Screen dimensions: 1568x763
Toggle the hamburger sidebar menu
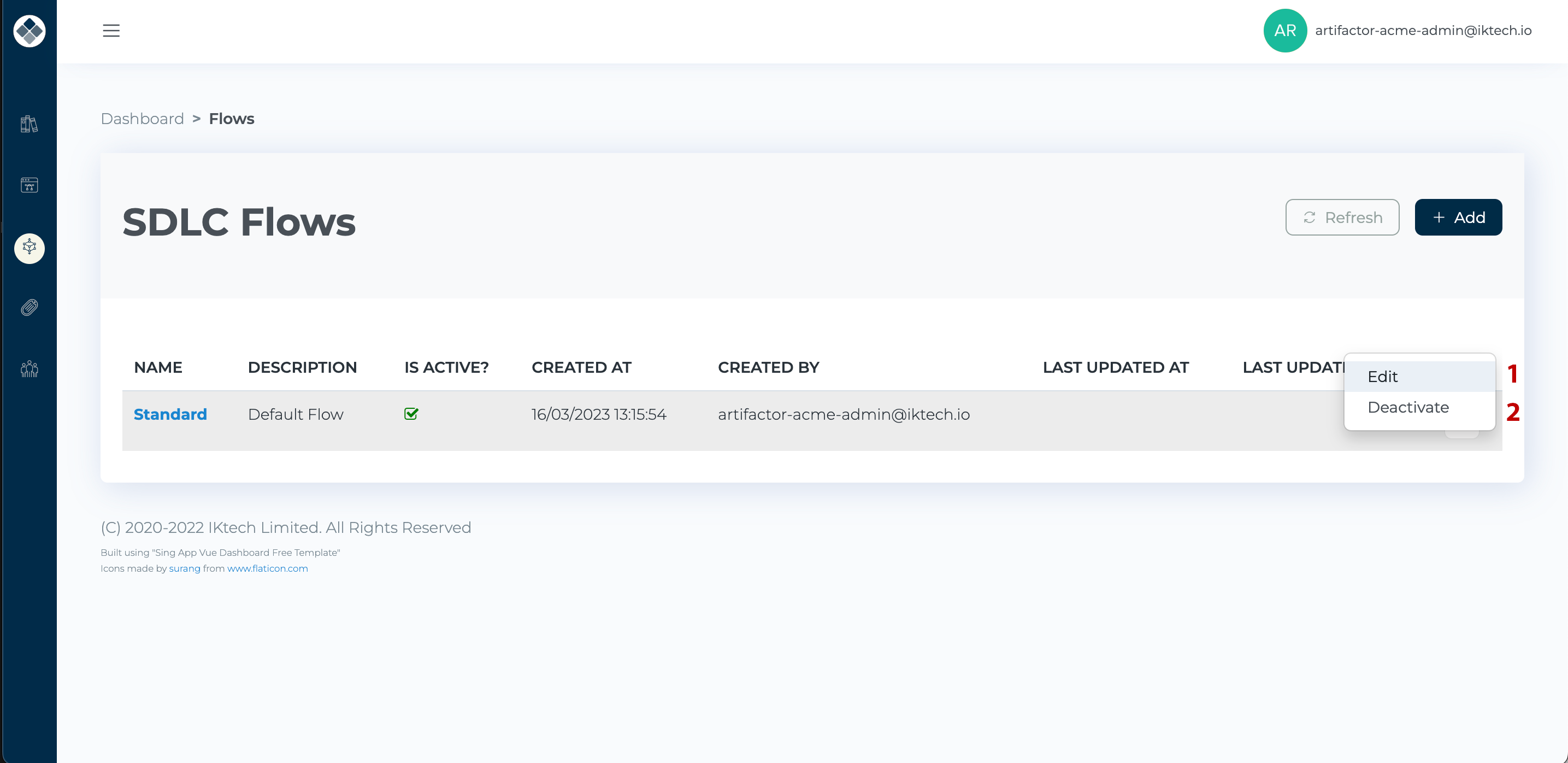111,31
